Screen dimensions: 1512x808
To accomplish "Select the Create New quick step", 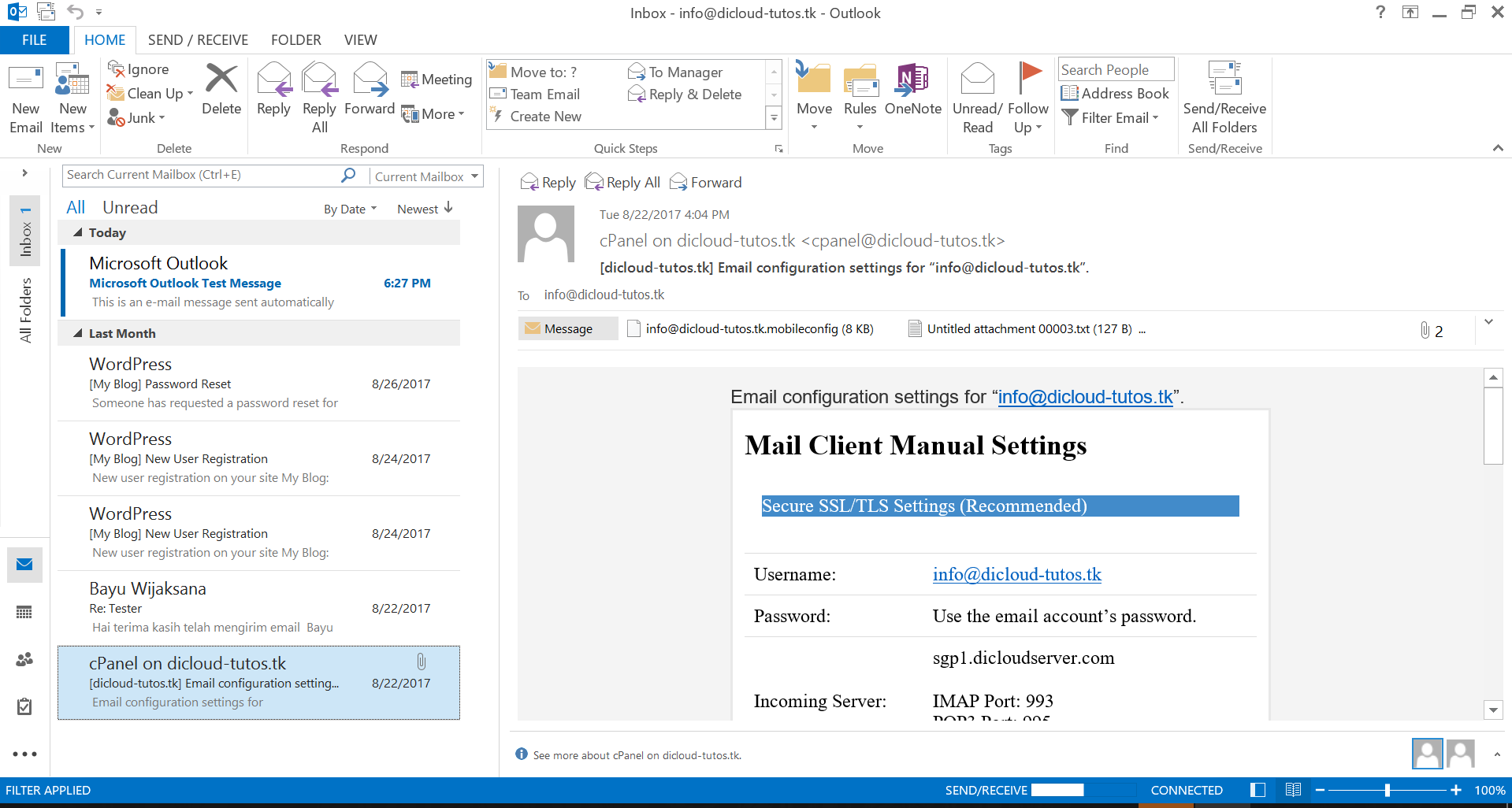I will pos(536,116).
